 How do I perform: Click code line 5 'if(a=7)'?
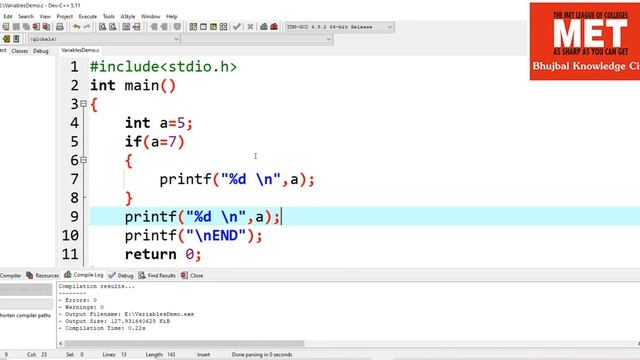[x=155, y=142]
